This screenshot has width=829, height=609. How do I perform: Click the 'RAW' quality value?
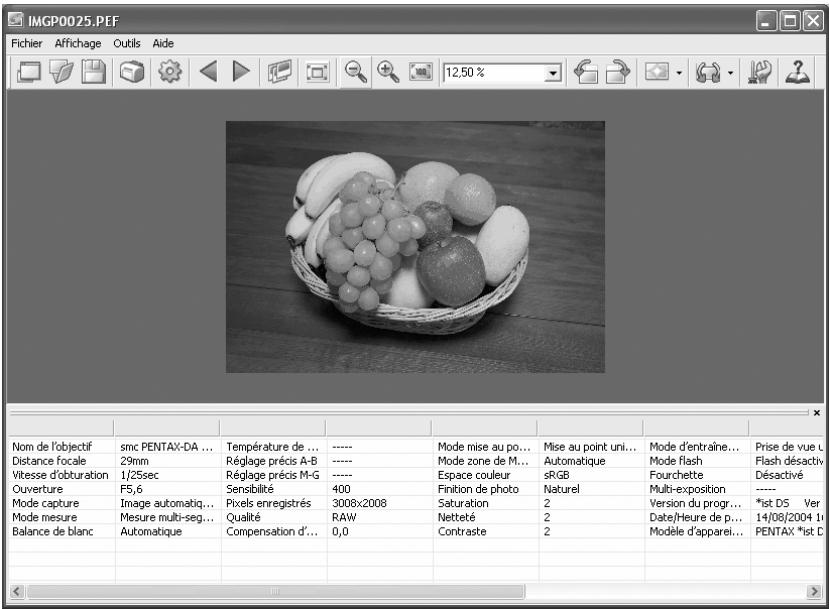point(344,517)
